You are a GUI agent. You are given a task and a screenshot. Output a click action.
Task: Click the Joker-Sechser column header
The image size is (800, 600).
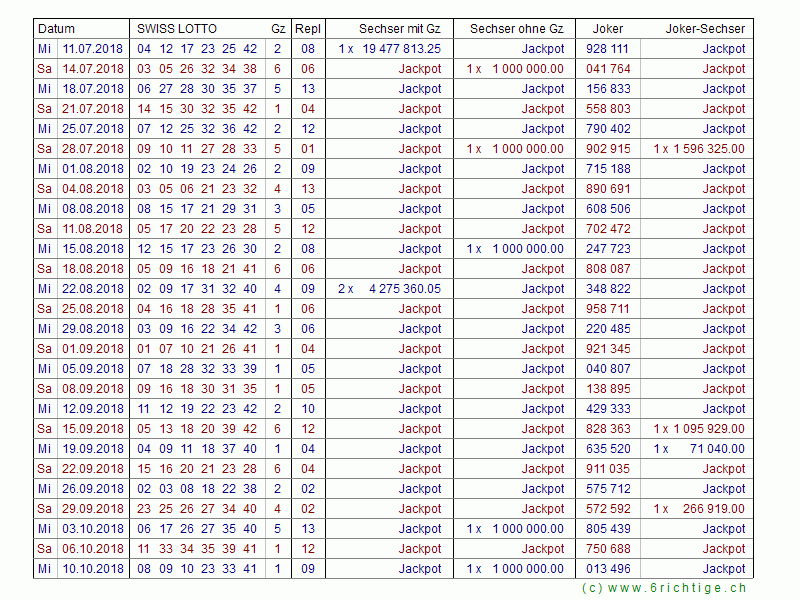tap(705, 29)
